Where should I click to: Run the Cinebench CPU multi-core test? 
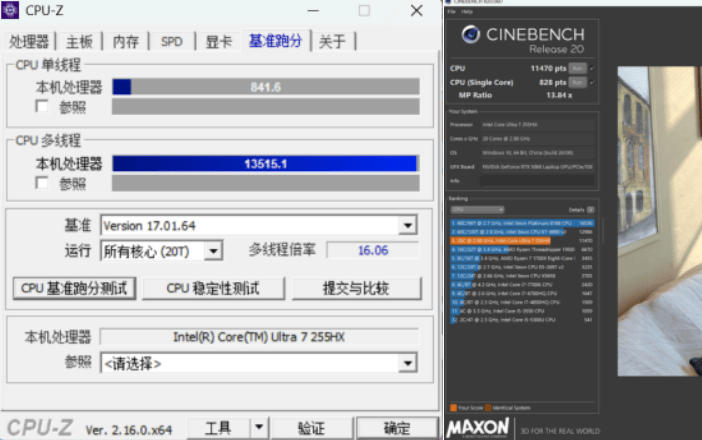click(578, 68)
